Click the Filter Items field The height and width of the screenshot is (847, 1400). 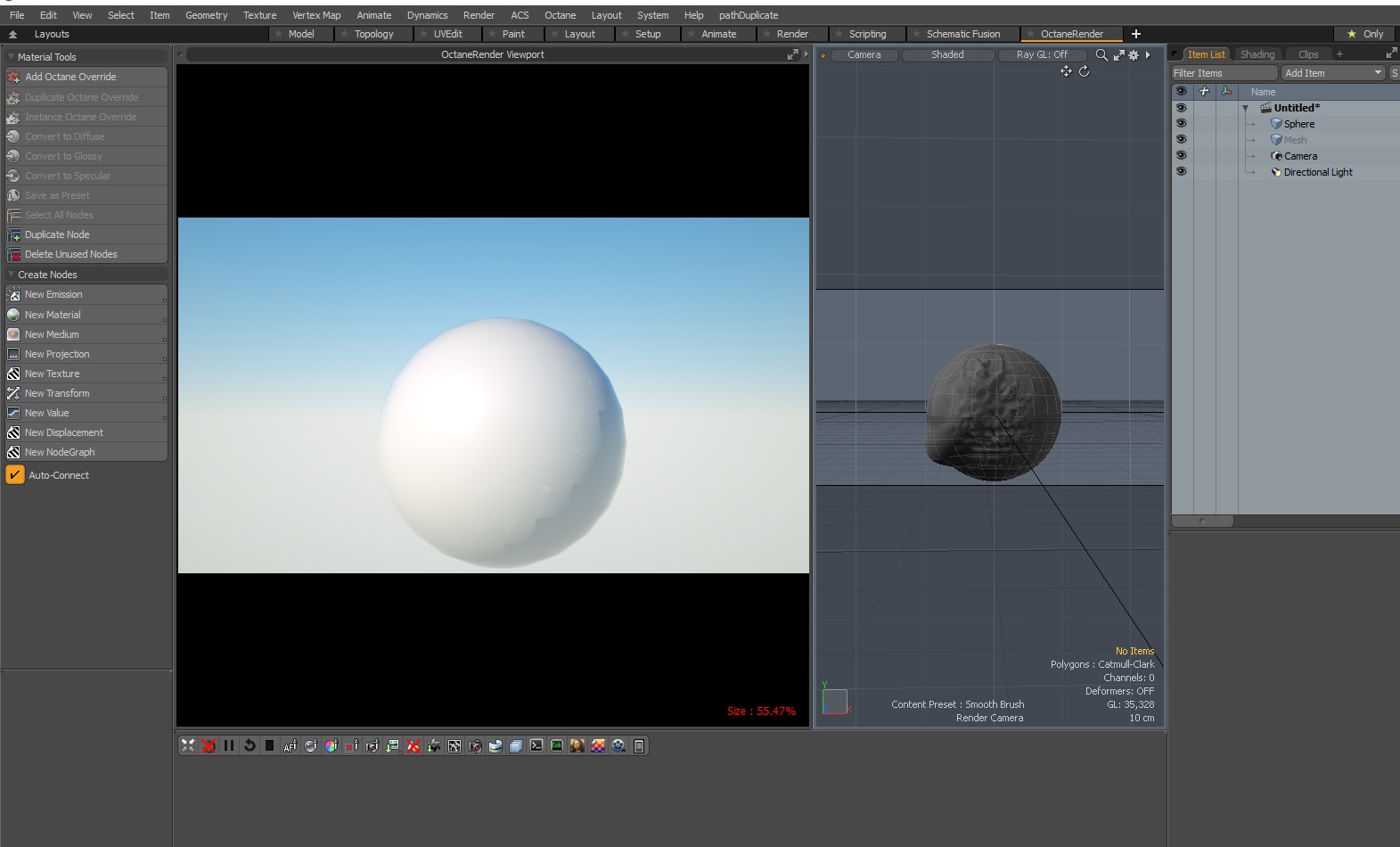pos(1224,73)
